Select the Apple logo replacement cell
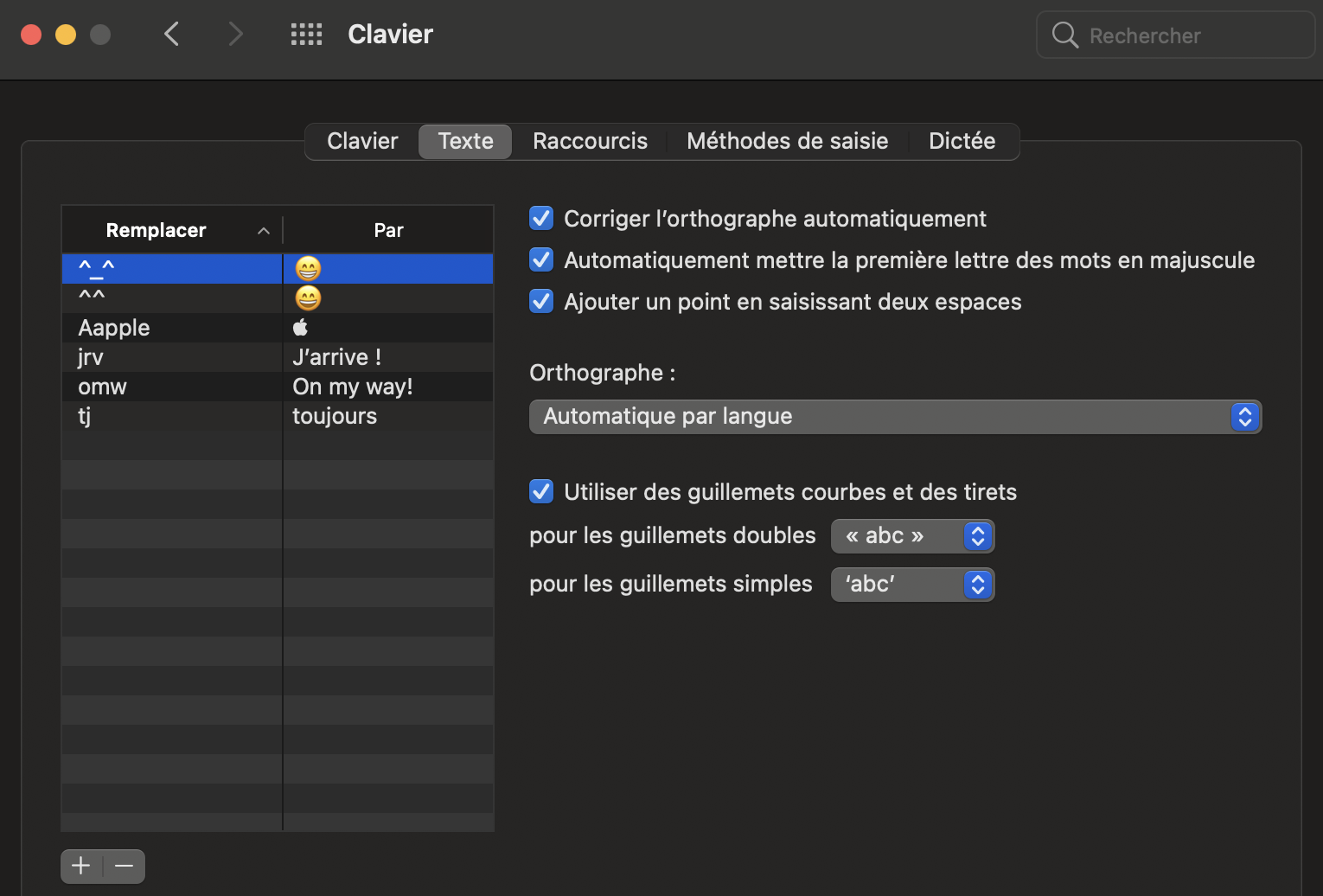1323x896 pixels. (301, 328)
